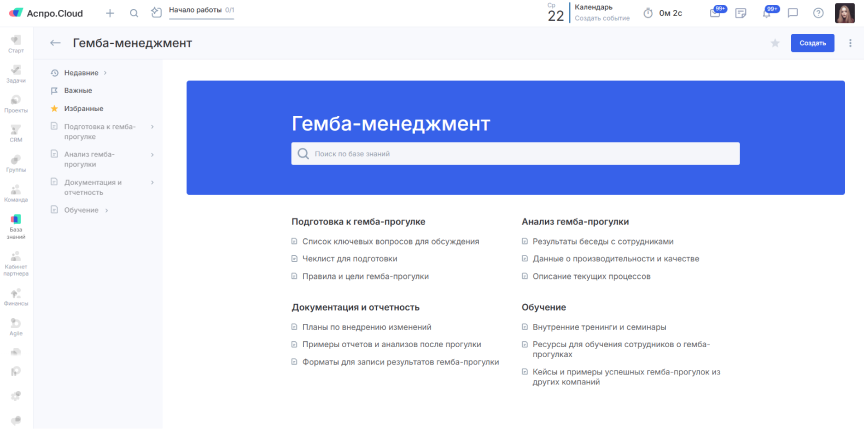Open Обучение section heading
The height and width of the screenshot is (429, 864).
point(544,307)
